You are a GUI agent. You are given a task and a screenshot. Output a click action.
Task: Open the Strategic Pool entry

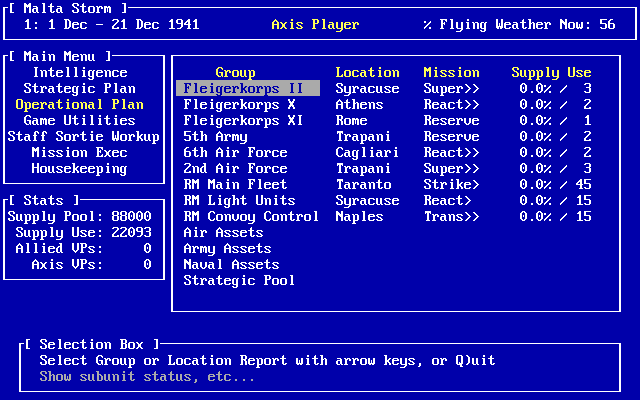click(x=239, y=280)
